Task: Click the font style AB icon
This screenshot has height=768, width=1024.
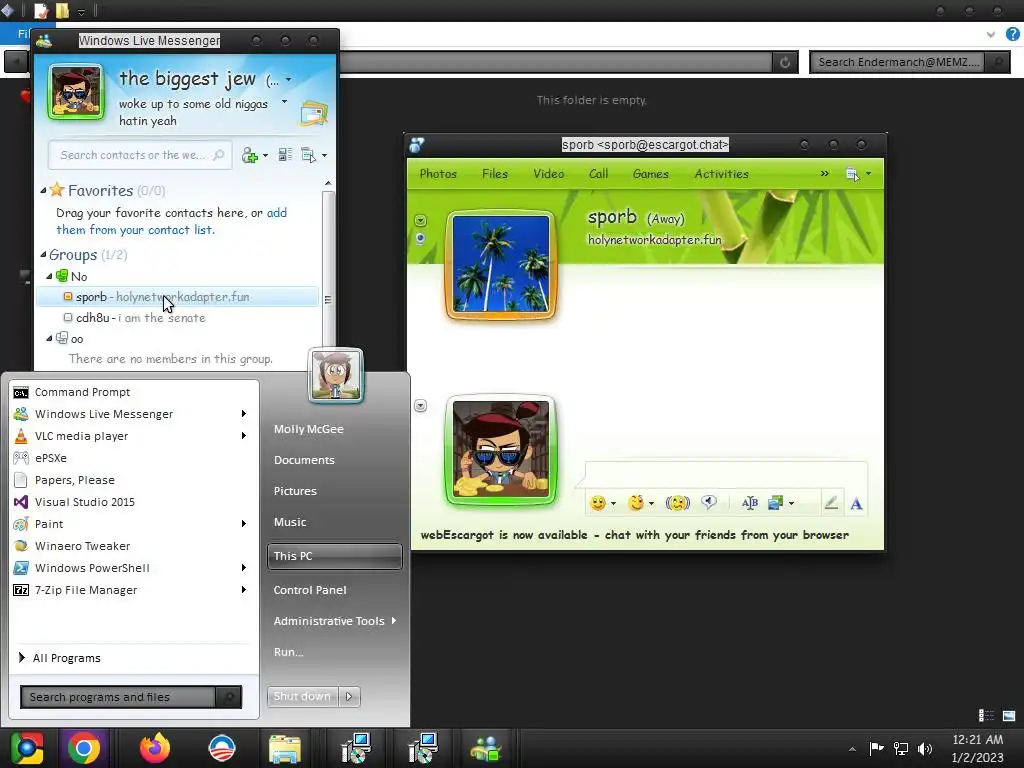Action: tap(750, 503)
